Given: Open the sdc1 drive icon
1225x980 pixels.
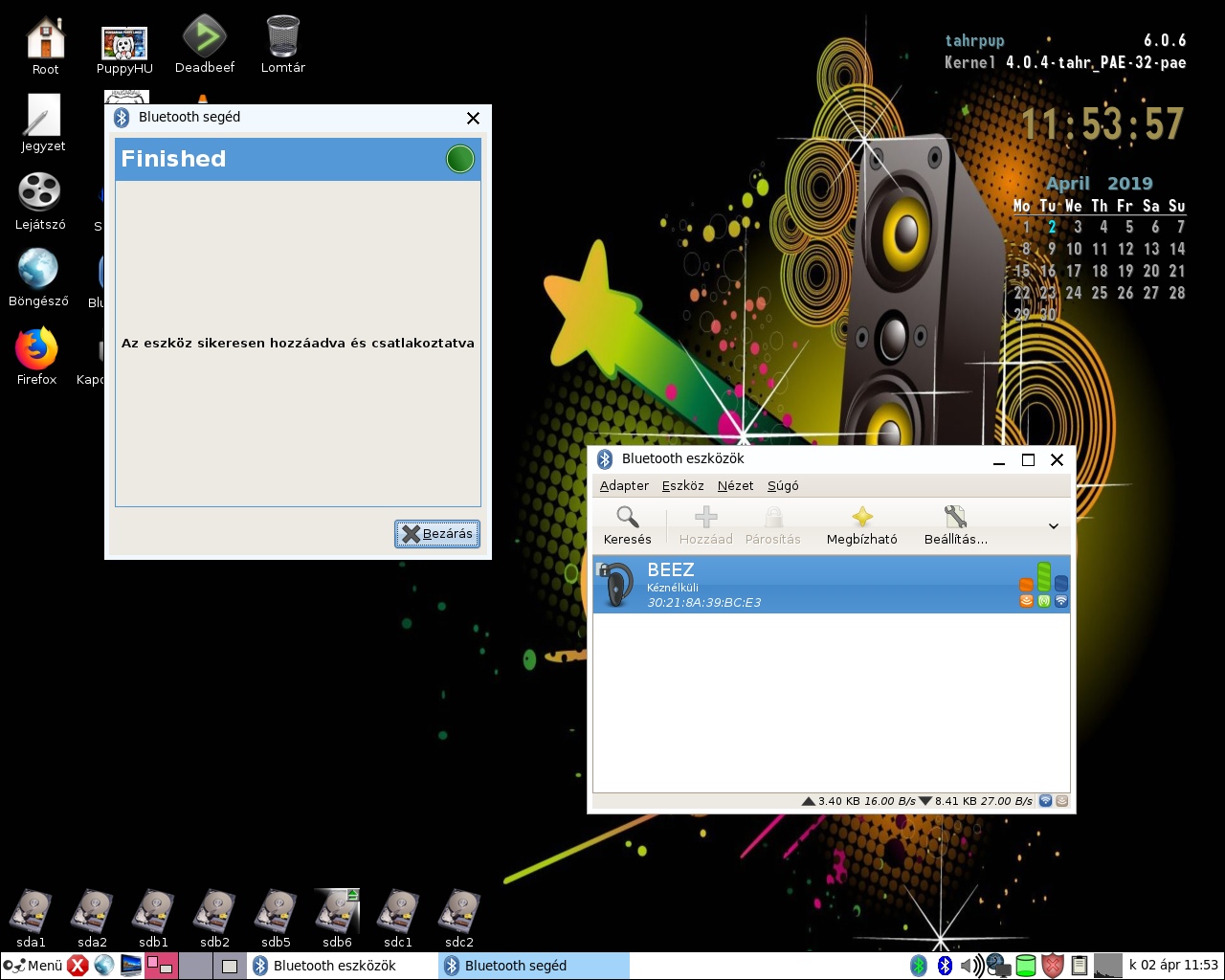Looking at the screenshot, I should (398, 919).
